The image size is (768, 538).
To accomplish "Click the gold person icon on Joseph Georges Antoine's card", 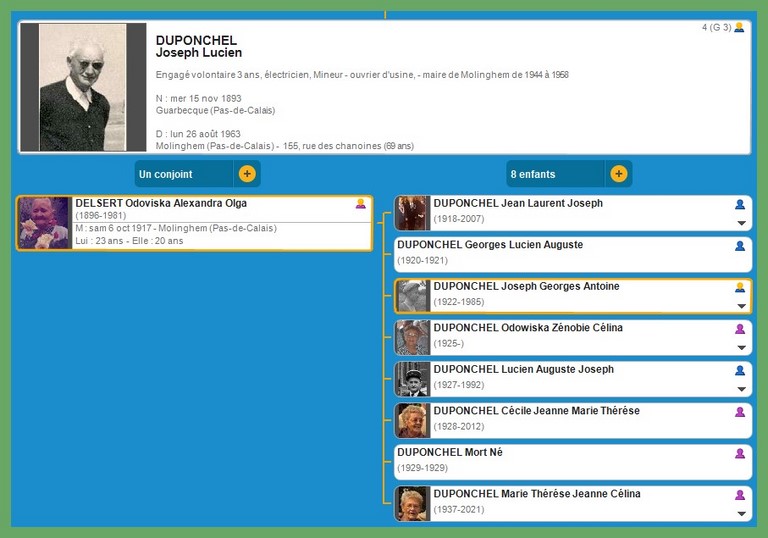I will [x=740, y=287].
